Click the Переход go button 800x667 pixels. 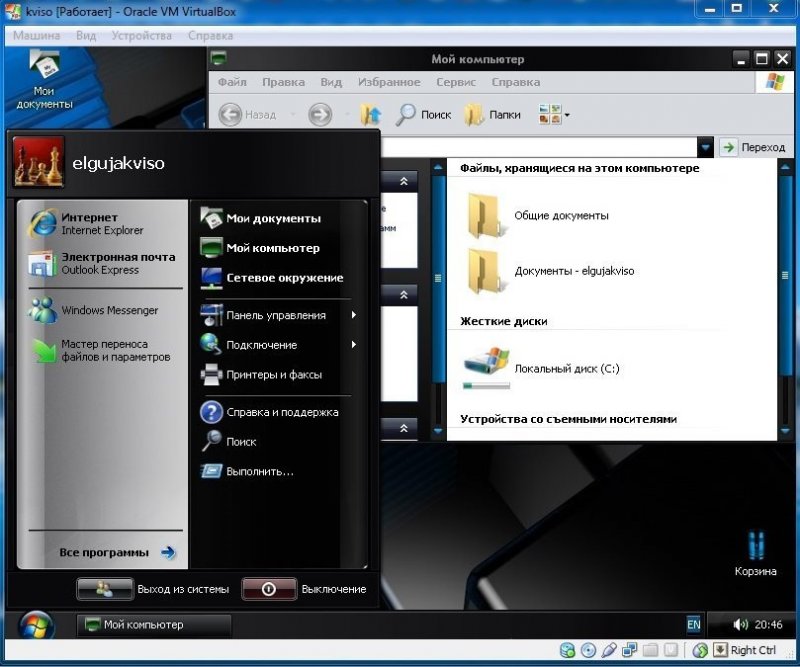click(753, 147)
